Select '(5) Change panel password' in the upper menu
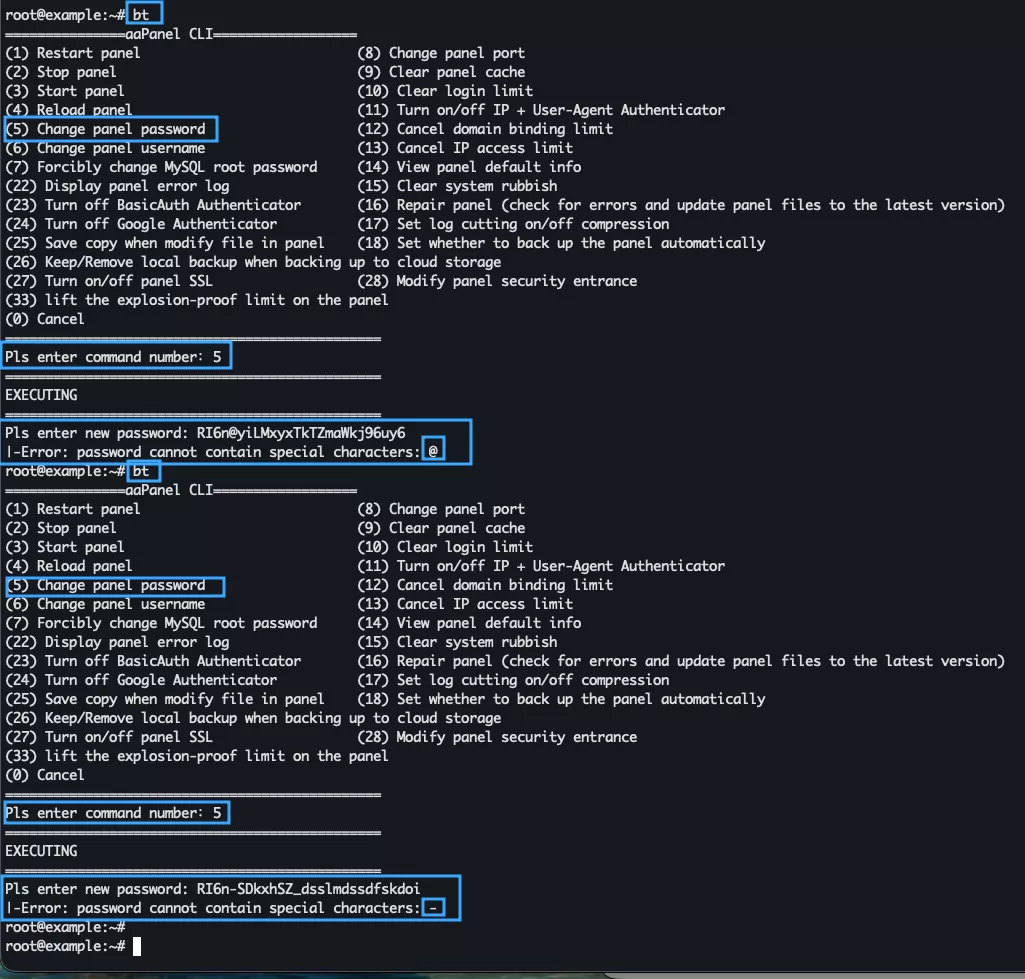The width and height of the screenshot is (1025, 979). click(110, 129)
